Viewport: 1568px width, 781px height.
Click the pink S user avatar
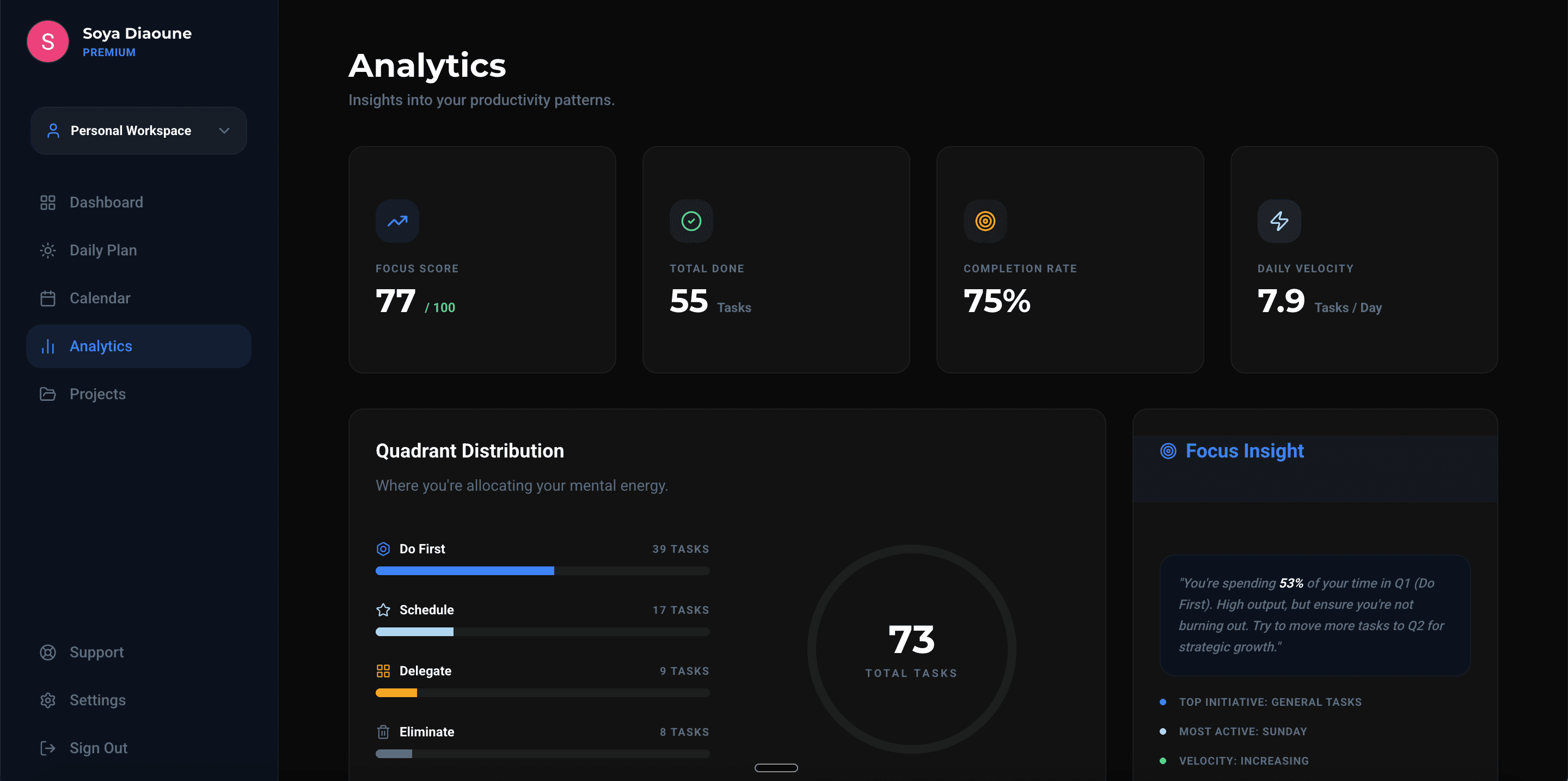47,41
